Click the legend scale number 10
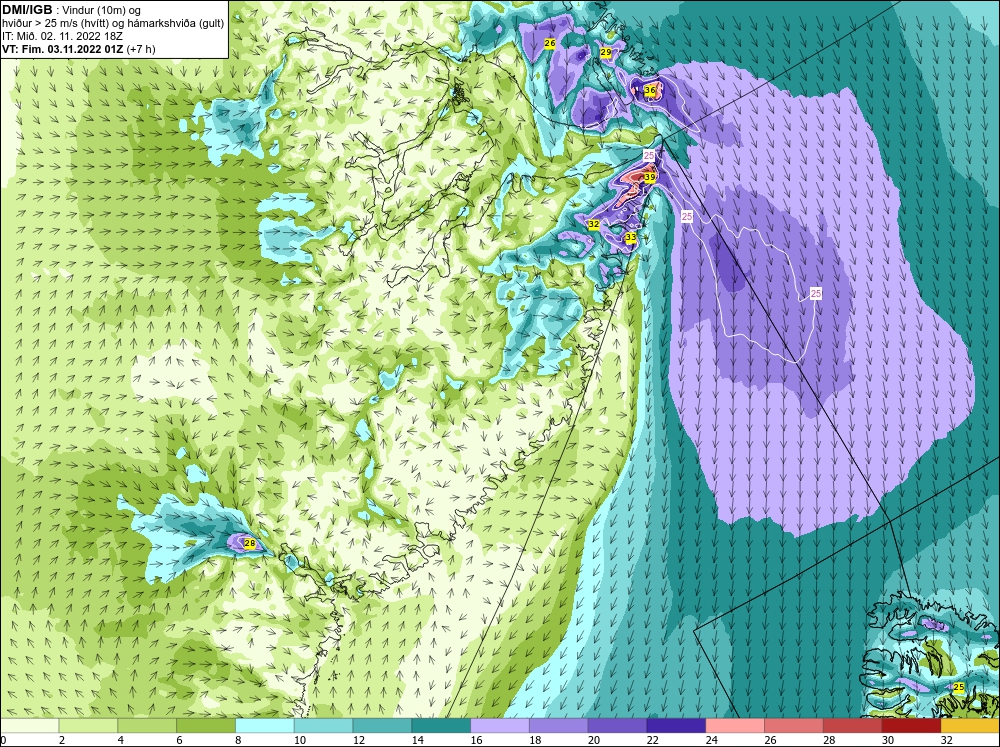The height and width of the screenshot is (747, 1000). point(300,740)
